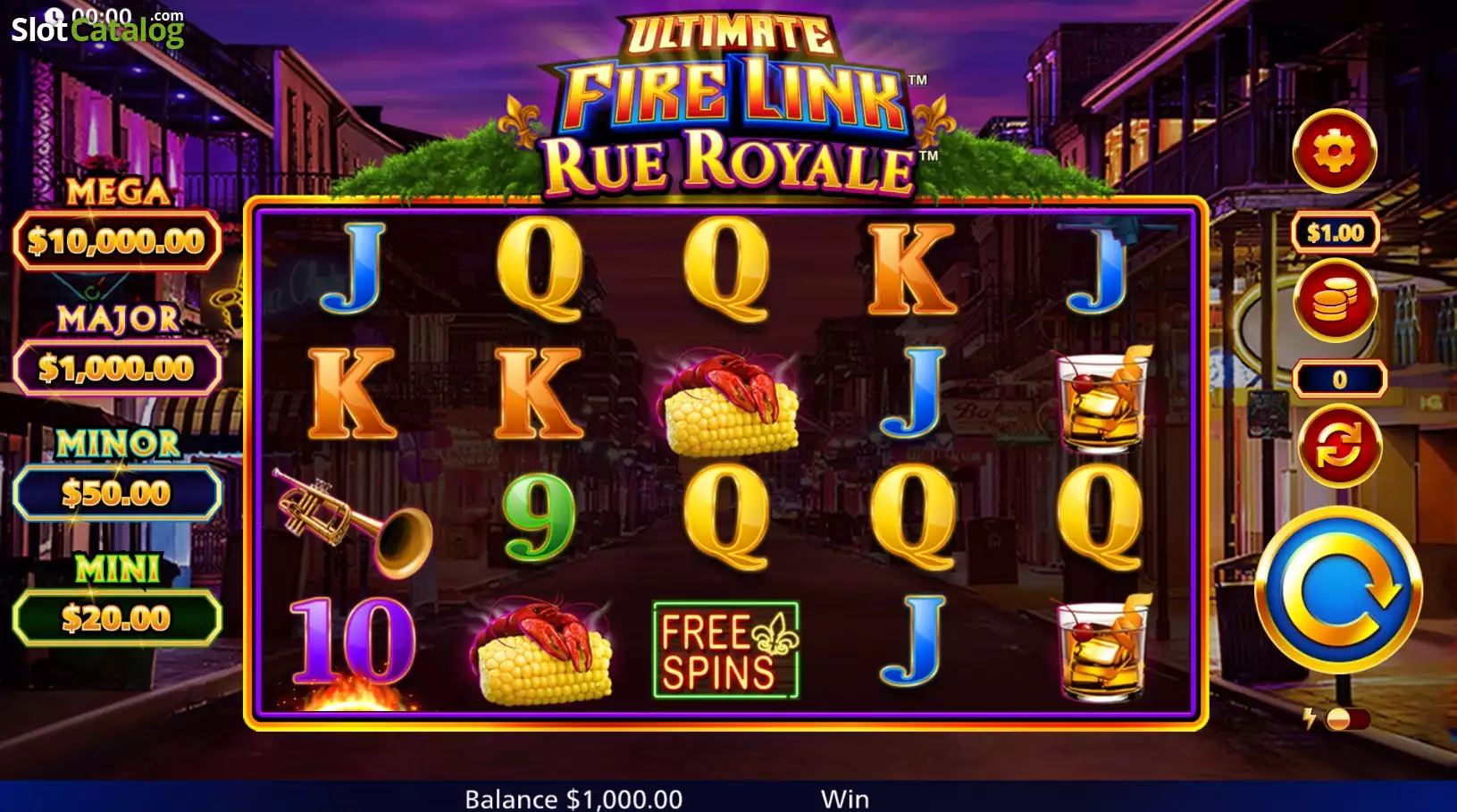
Task: Click the Balance $1,000.00 display
Action: (x=574, y=799)
